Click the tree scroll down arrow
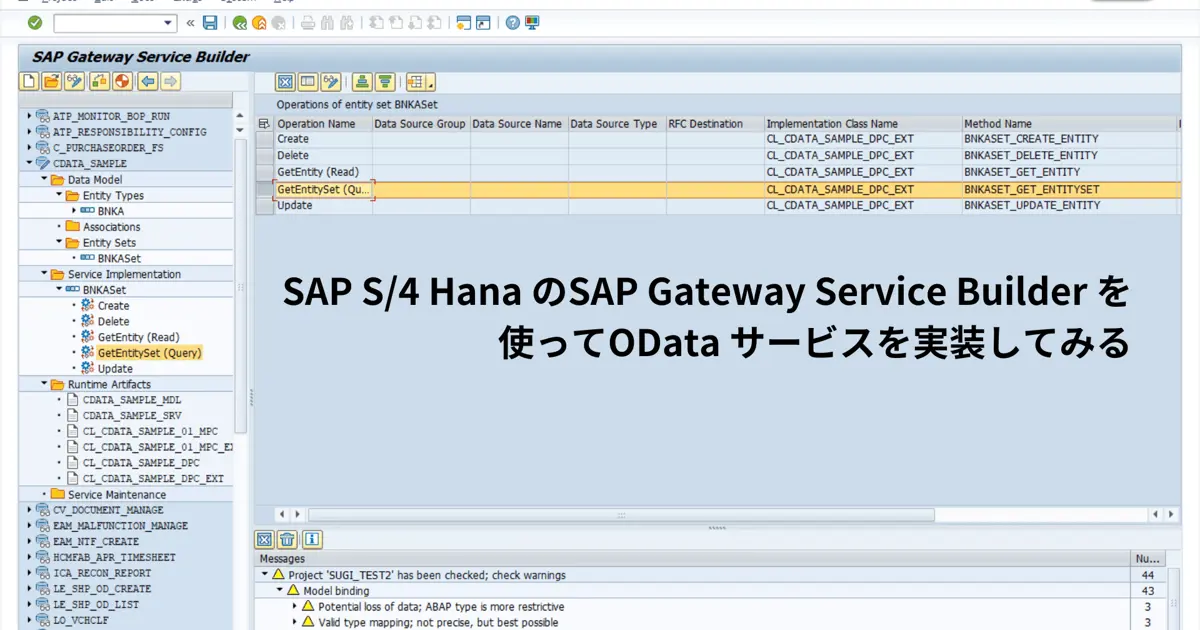Screen dimensions: 1200x630 click(239, 131)
